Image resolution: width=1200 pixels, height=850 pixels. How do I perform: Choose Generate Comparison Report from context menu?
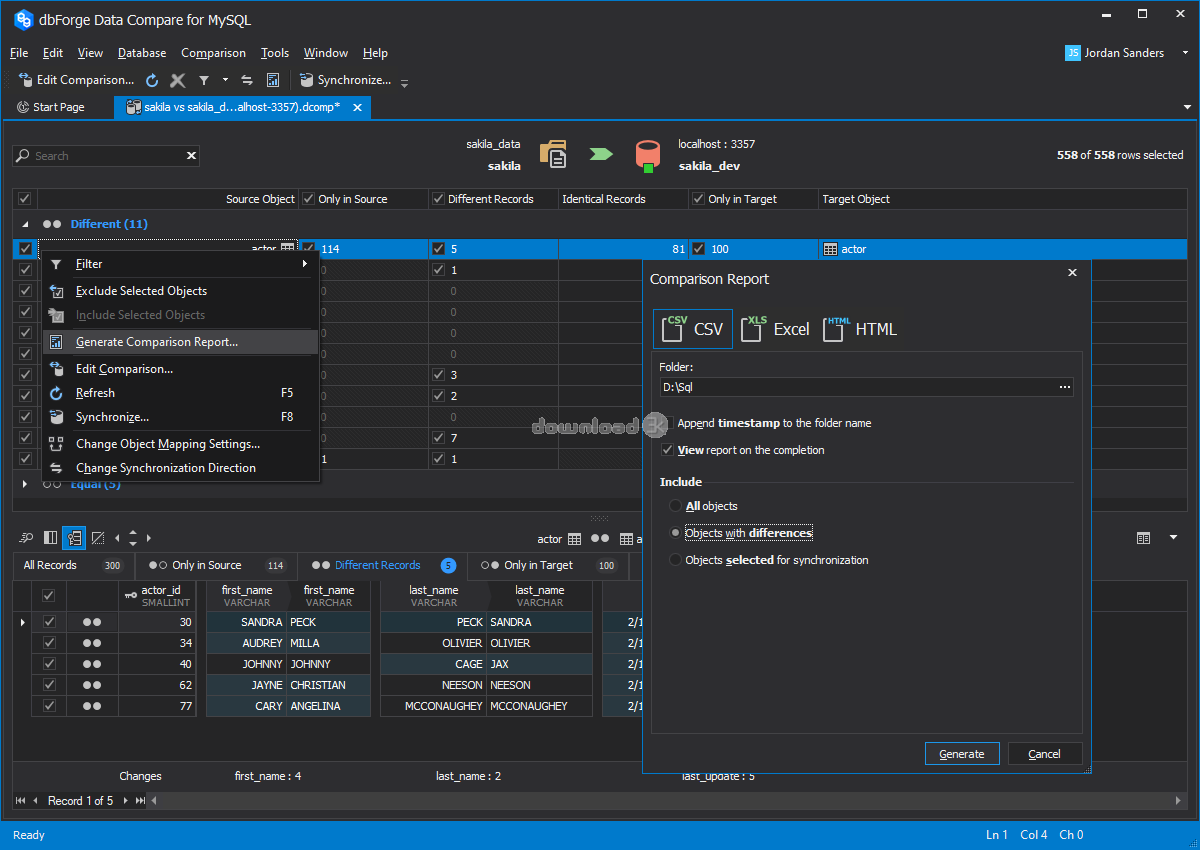(181, 342)
